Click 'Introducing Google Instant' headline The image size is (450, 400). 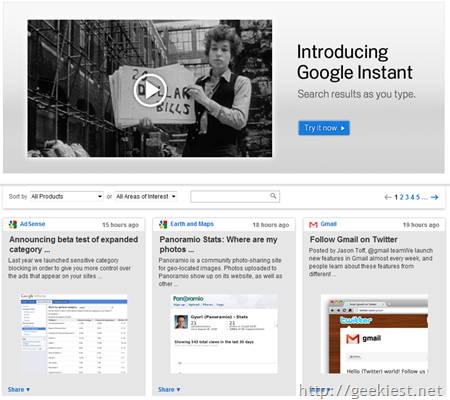click(355, 62)
